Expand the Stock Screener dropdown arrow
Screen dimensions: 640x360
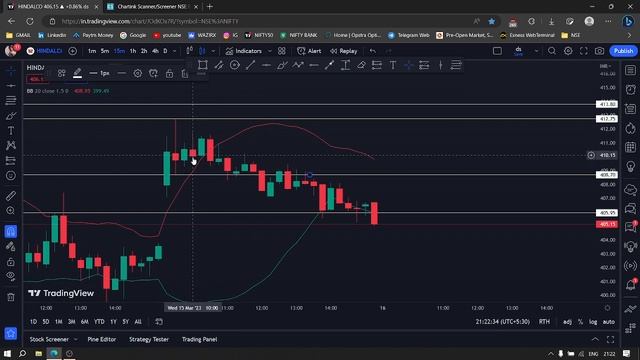tap(76, 339)
